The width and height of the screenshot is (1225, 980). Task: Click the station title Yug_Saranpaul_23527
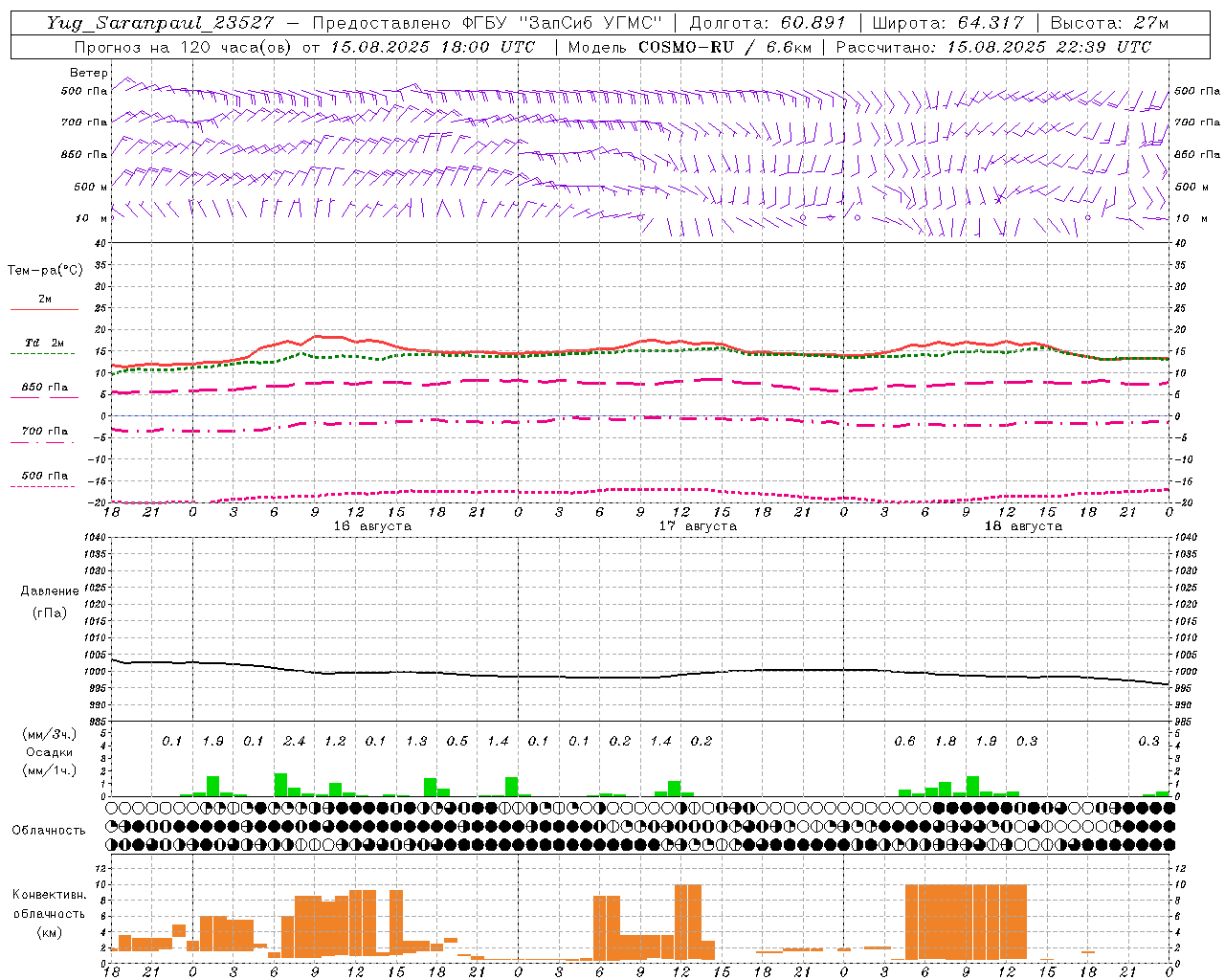coord(160,23)
